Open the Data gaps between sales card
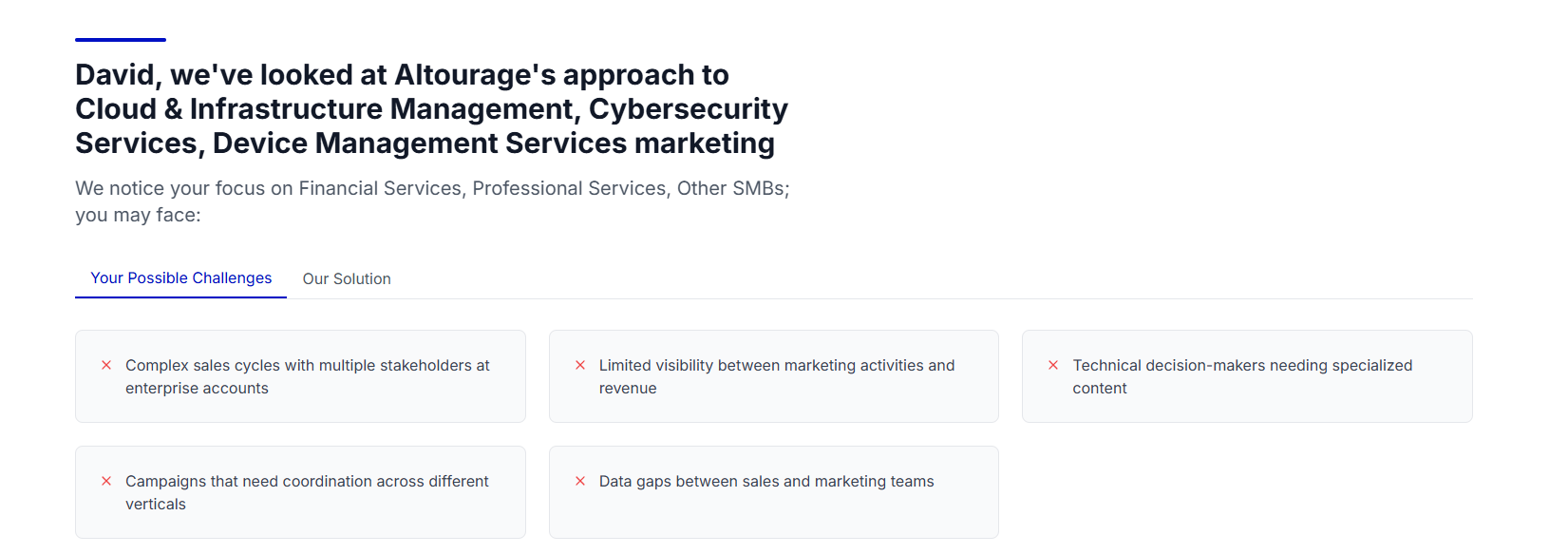1568x554 pixels. pyautogui.click(x=774, y=492)
